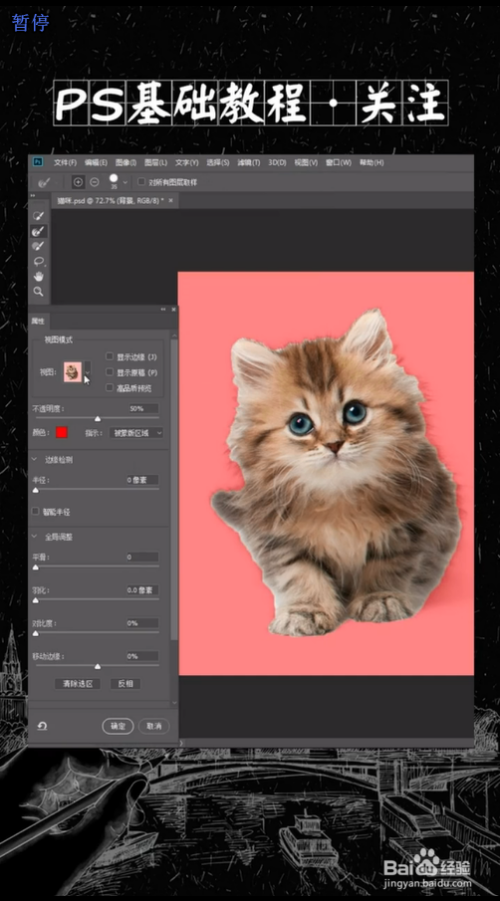The image size is (500, 901).
Task: Click the 羽化 slider handle
Action: (36, 600)
